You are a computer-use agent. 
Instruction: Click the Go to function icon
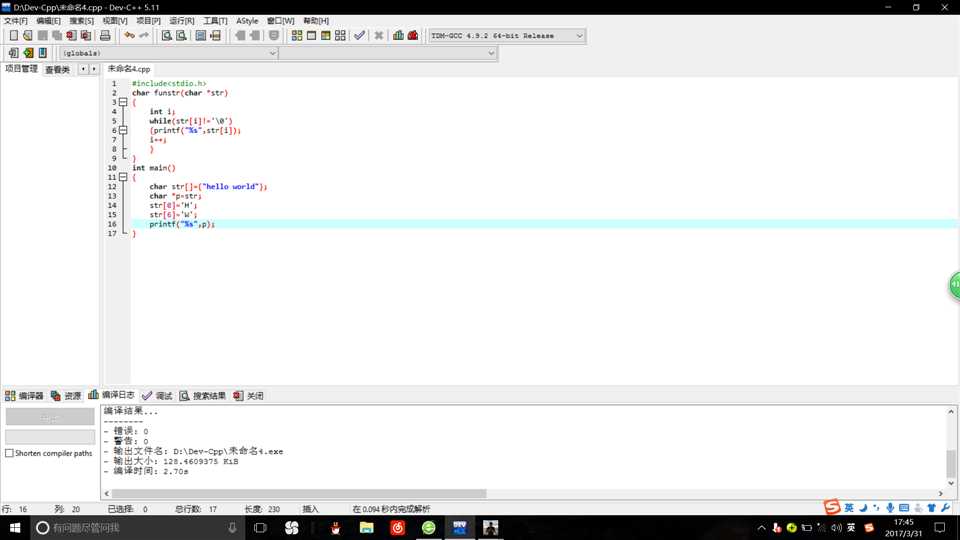[x=201, y=36]
